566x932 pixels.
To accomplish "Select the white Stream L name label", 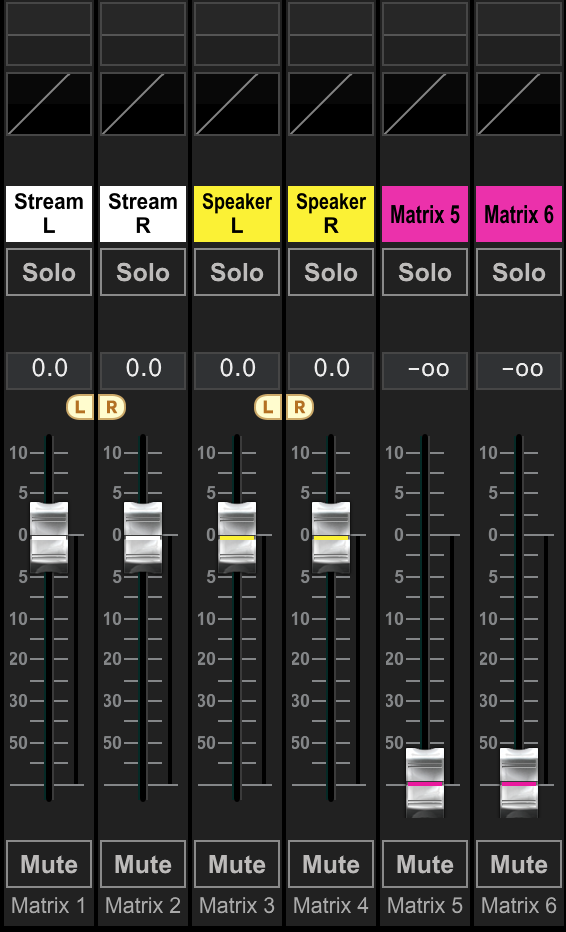I will click(49, 214).
